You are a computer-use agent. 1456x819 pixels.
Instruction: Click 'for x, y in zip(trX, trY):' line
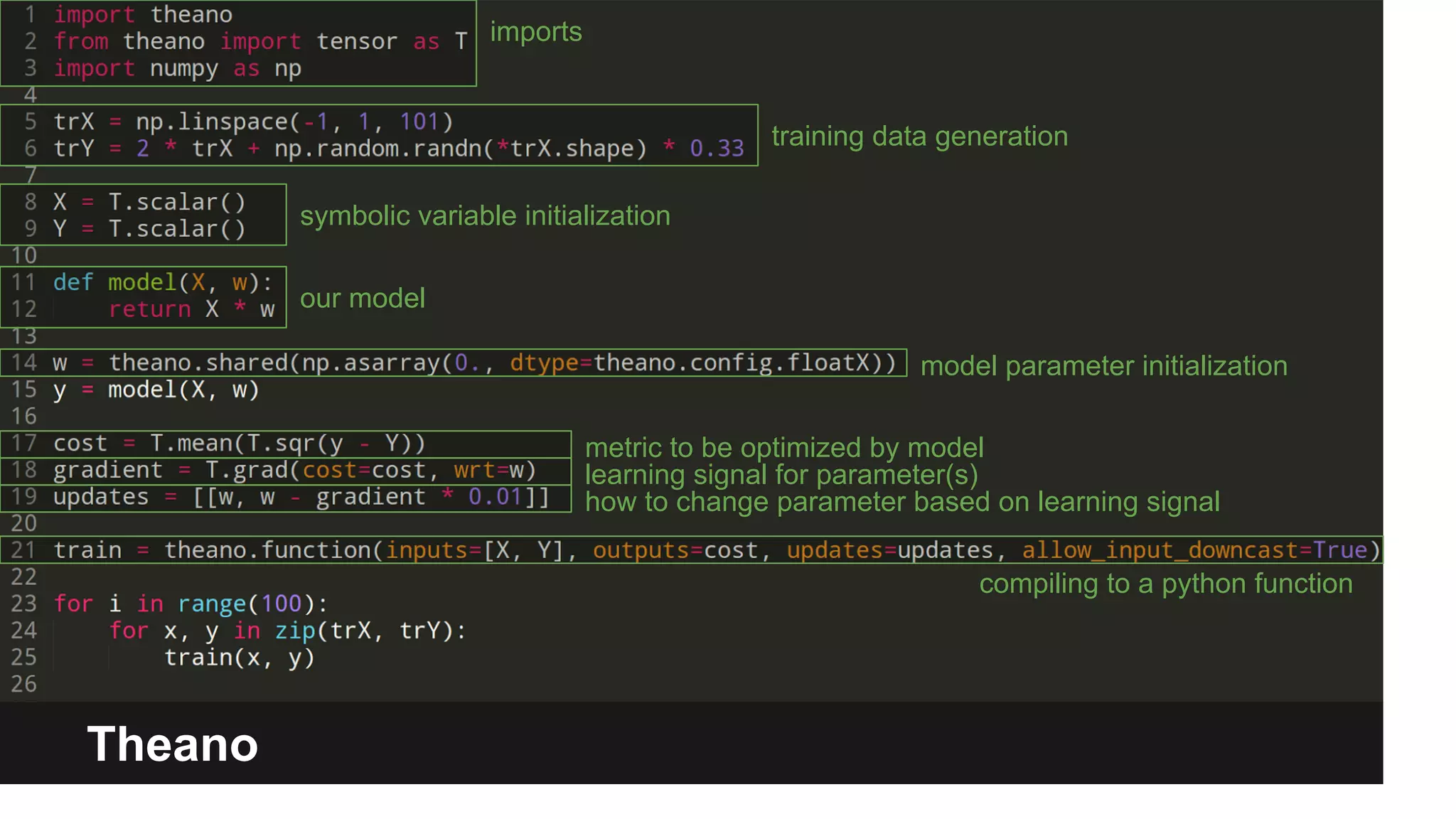pos(287,631)
